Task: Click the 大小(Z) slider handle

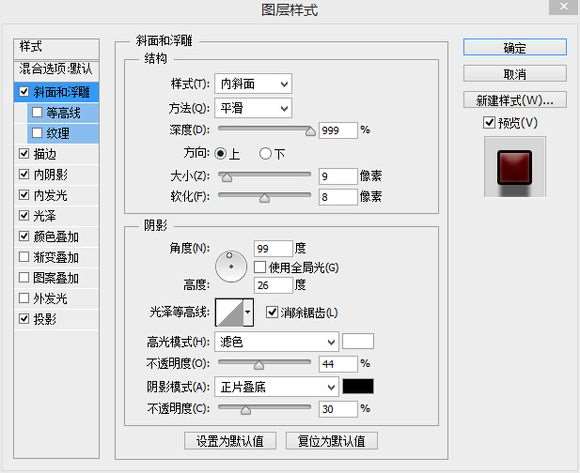Action: click(x=227, y=177)
